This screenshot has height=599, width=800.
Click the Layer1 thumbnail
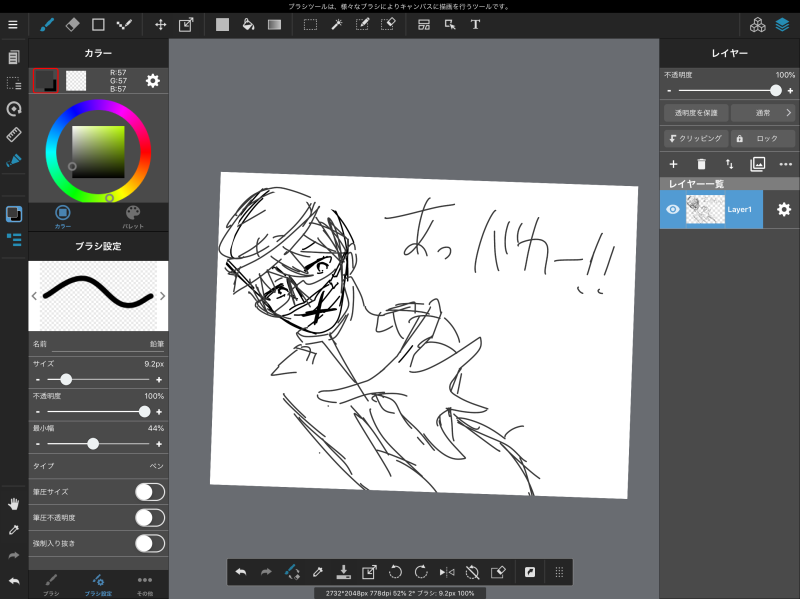pos(705,209)
